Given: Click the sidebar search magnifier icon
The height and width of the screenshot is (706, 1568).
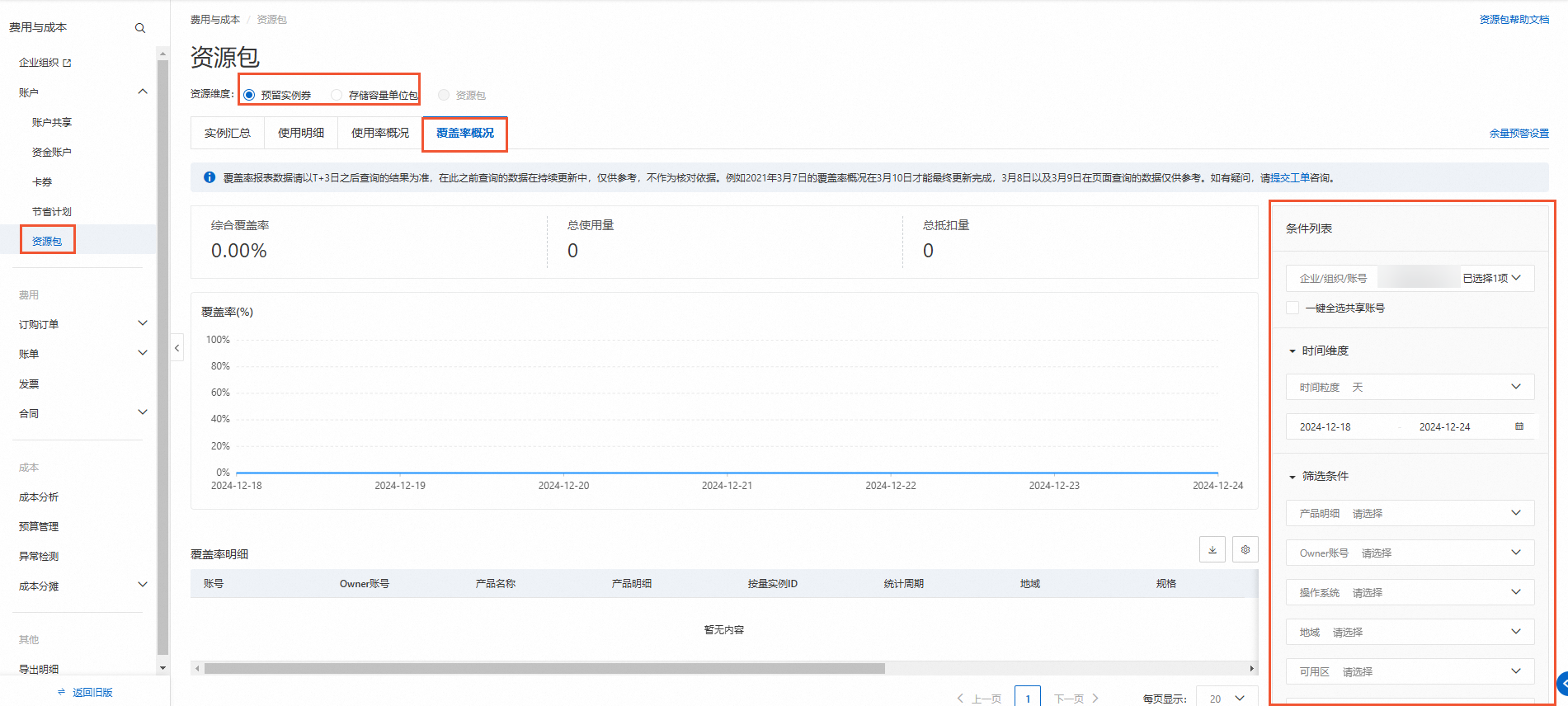Looking at the screenshot, I should point(140,28).
